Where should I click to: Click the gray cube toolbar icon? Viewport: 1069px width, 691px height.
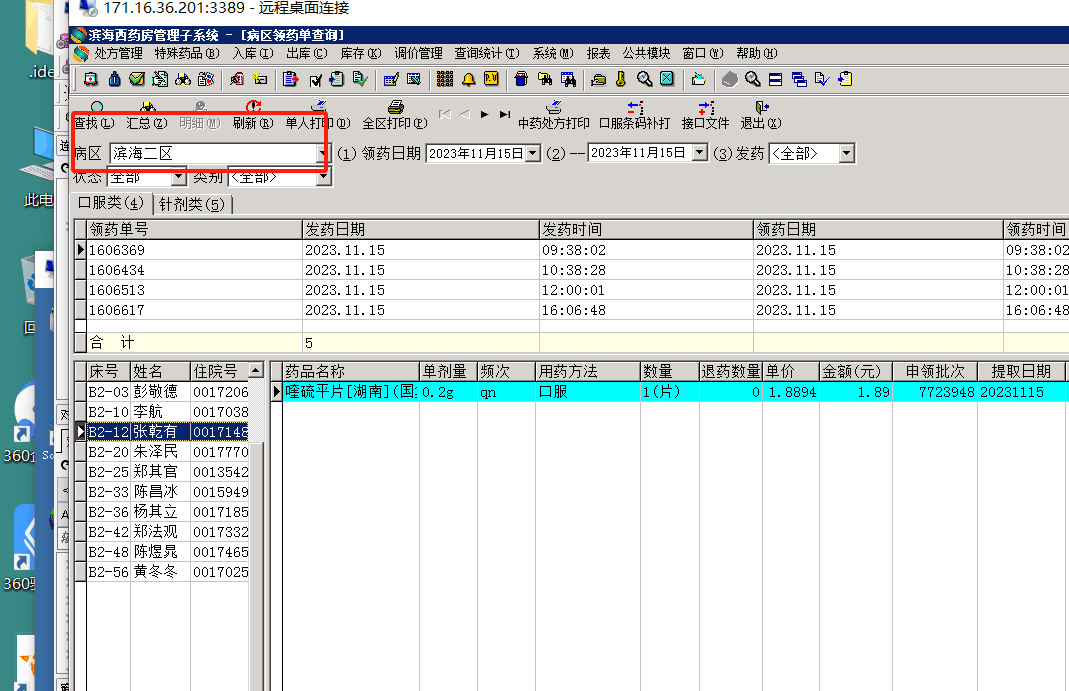[729, 80]
